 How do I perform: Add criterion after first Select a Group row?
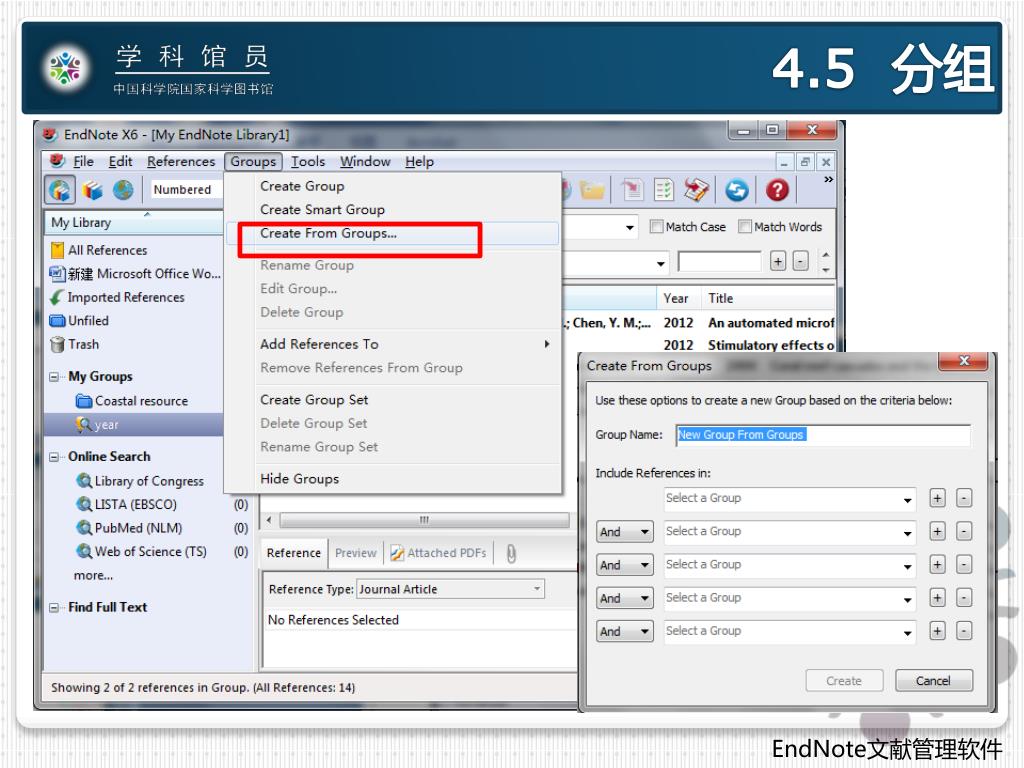938,498
